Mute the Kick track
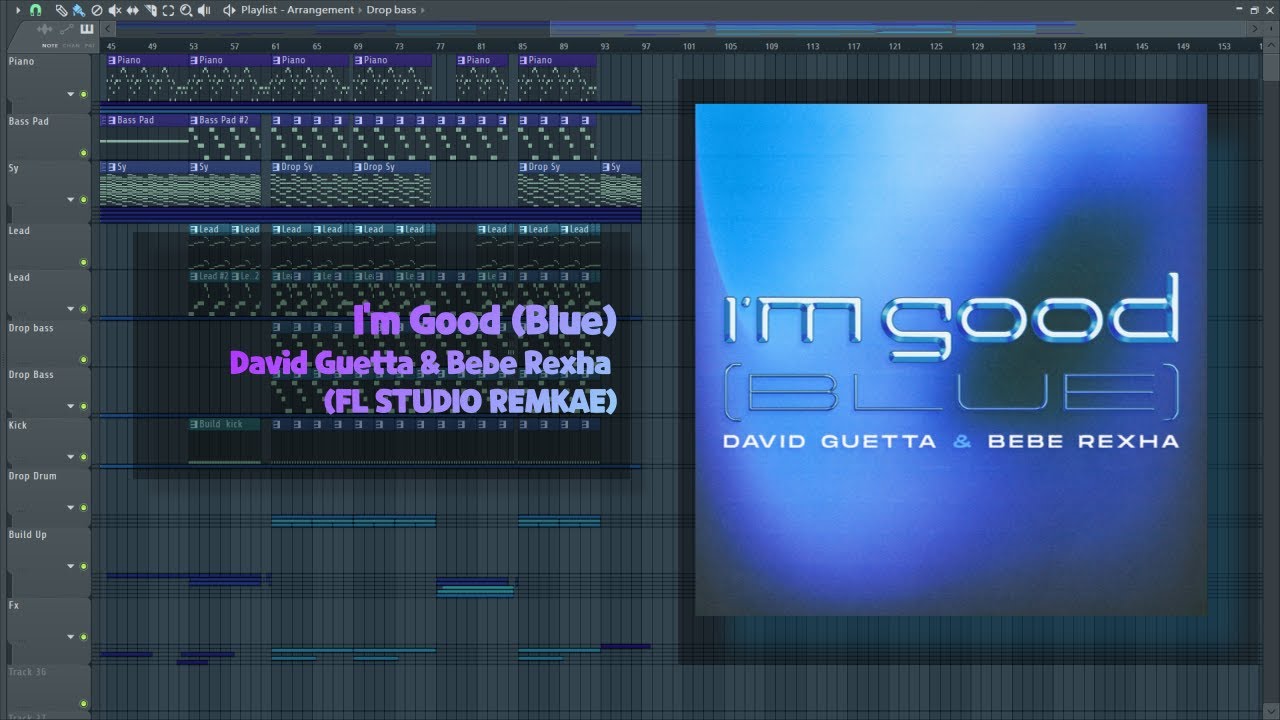This screenshot has height=720, width=1280. [x=84, y=458]
